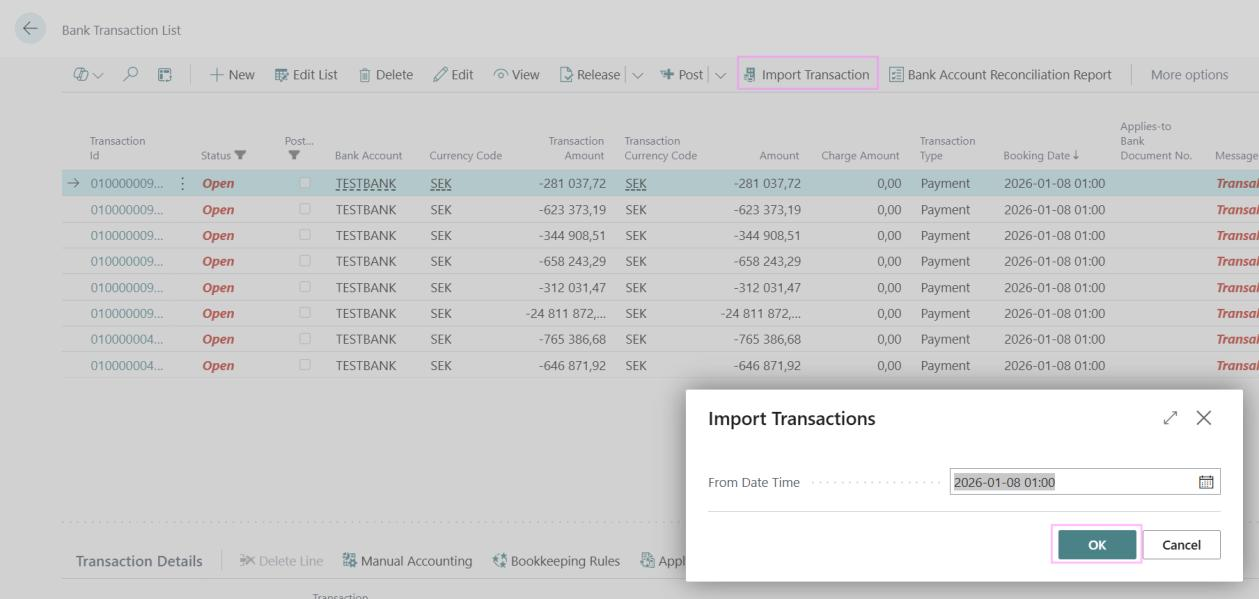Open the Applies-to Bank Document No. header menu
This screenshot has height=599, width=1259.
[1156, 141]
